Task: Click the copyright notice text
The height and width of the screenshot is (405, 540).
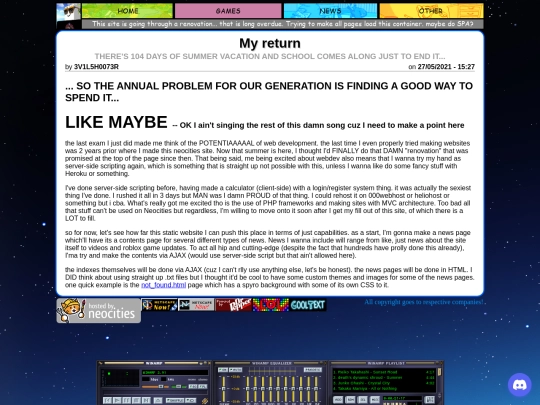Action: tap(424, 302)
